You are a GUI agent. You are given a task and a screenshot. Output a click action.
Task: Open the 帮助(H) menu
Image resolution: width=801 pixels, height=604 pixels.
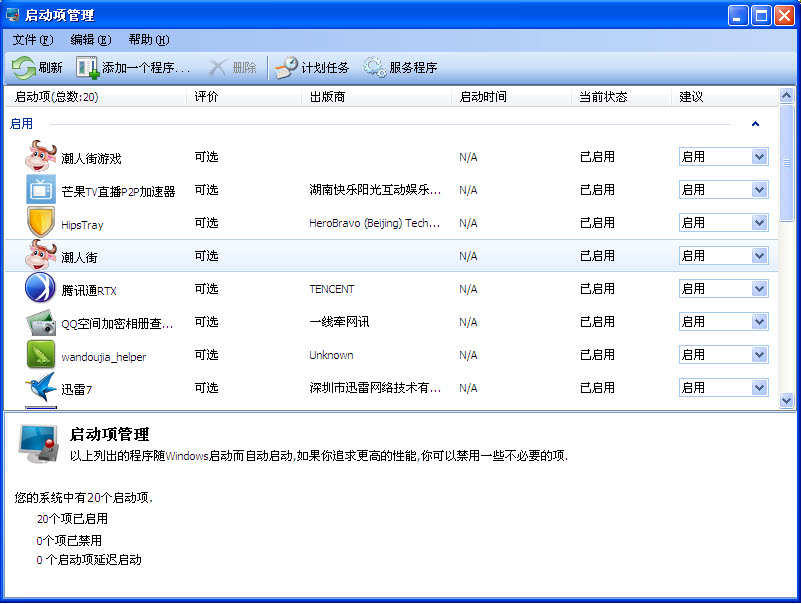(149, 40)
